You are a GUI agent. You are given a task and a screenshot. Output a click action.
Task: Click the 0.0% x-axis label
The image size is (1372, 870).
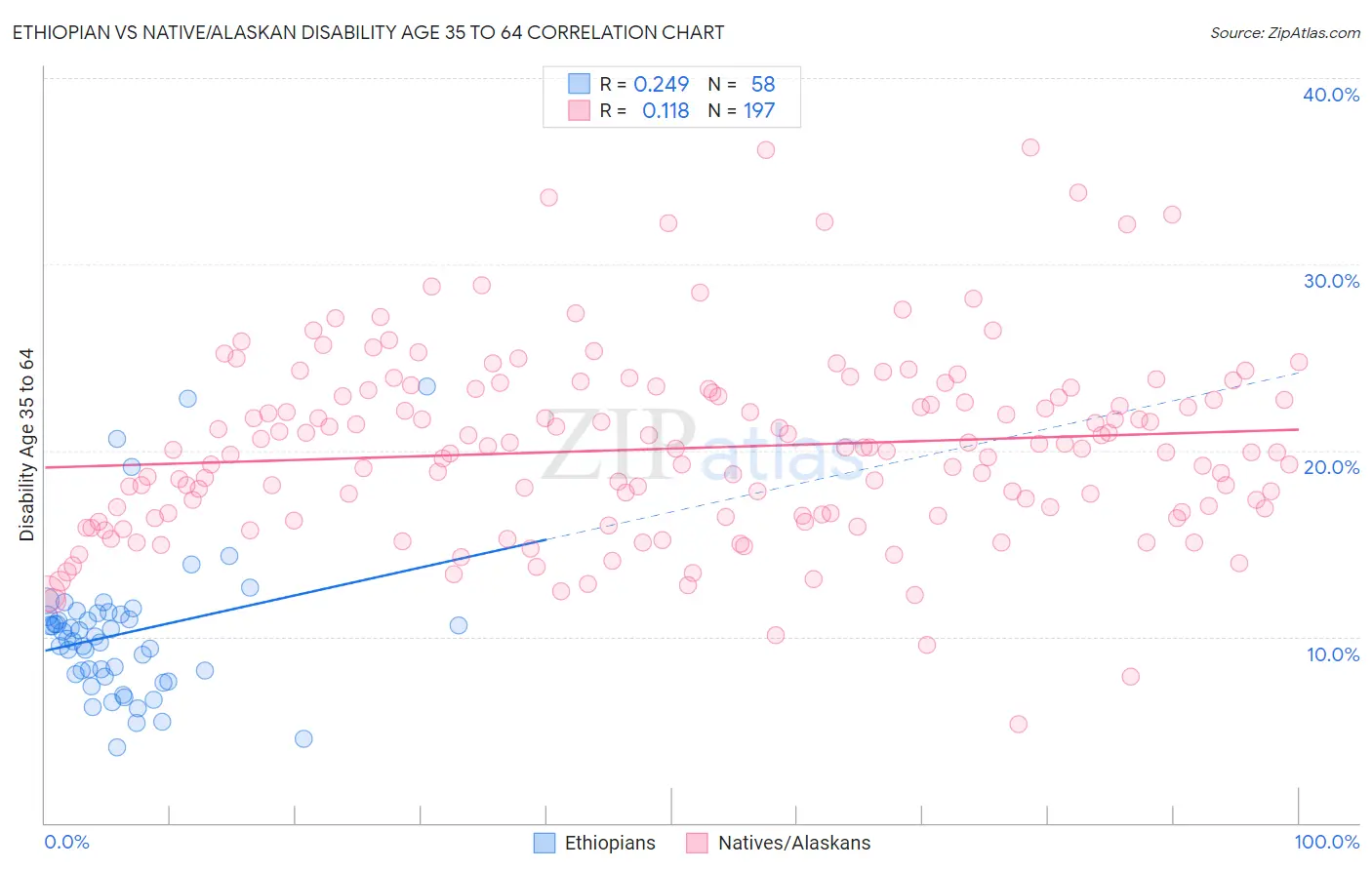pos(66,842)
